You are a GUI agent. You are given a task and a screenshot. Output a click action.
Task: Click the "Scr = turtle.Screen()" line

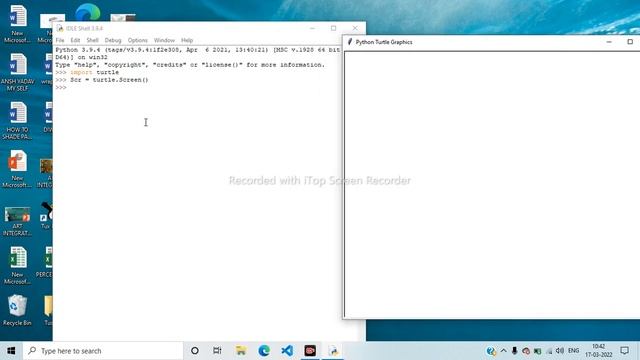pos(109,80)
